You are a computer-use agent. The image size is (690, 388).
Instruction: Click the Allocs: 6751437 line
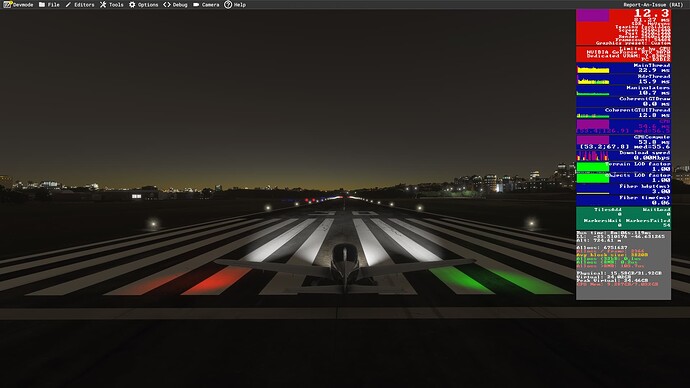(602, 248)
